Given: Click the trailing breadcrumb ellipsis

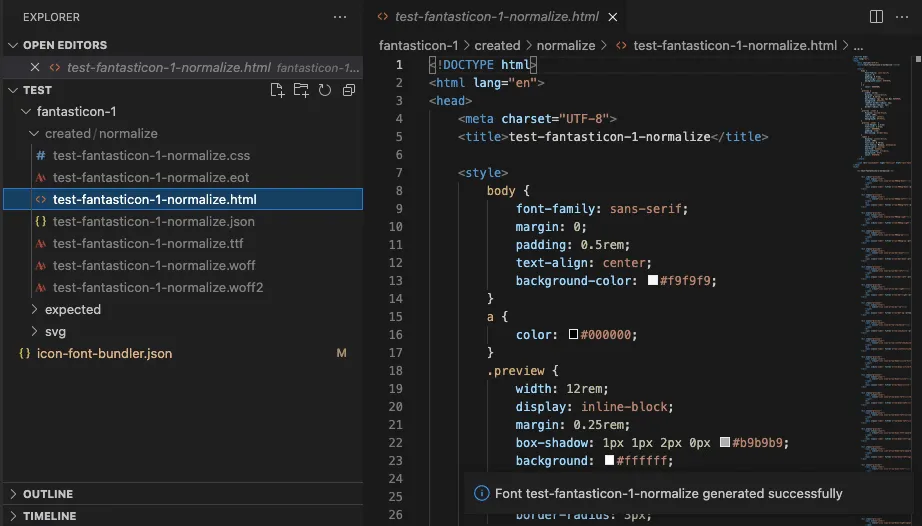Looking at the screenshot, I should click(x=858, y=46).
